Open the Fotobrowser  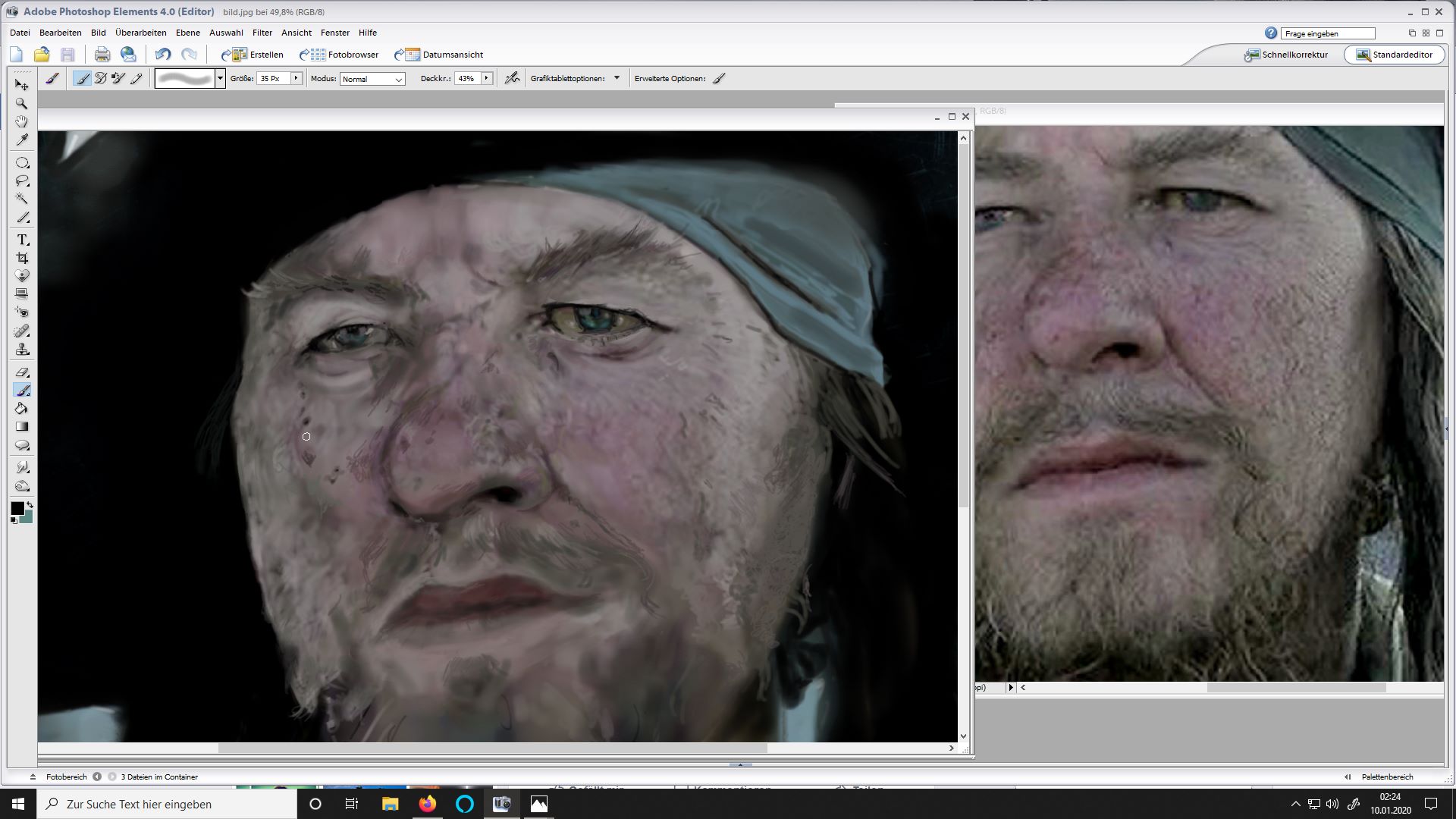339,55
